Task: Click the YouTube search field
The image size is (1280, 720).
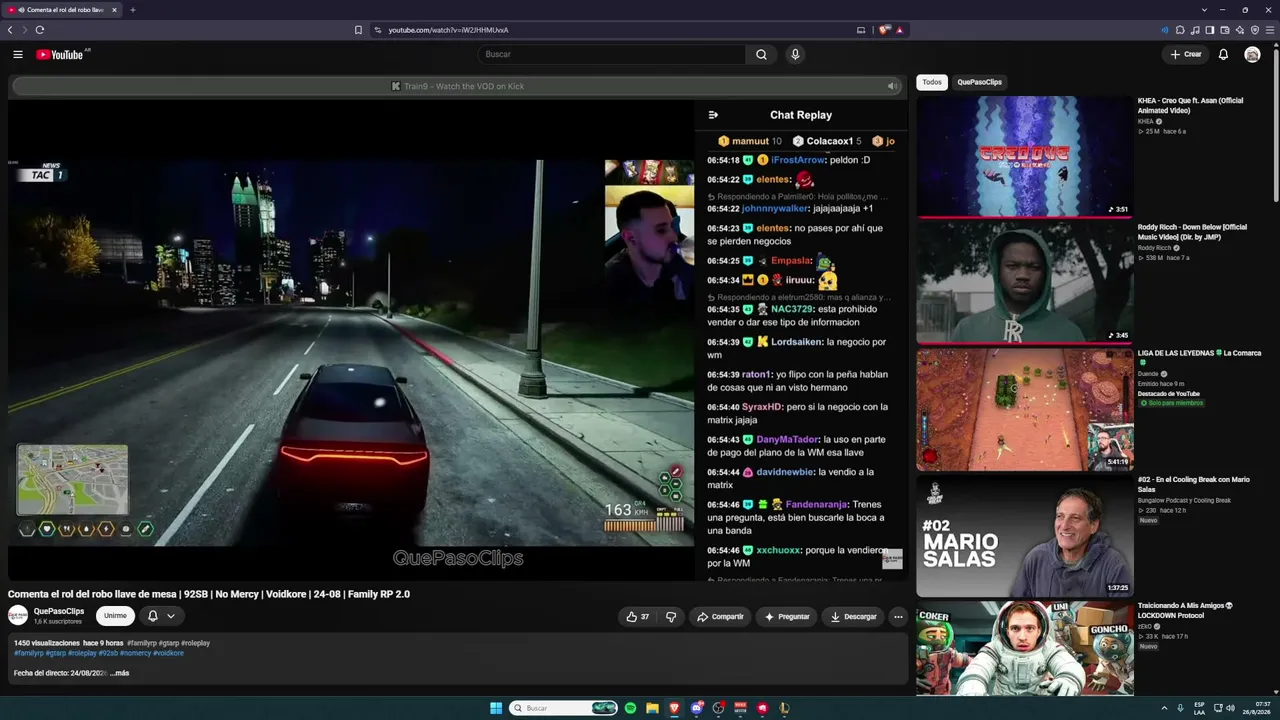Action: tap(612, 54)
